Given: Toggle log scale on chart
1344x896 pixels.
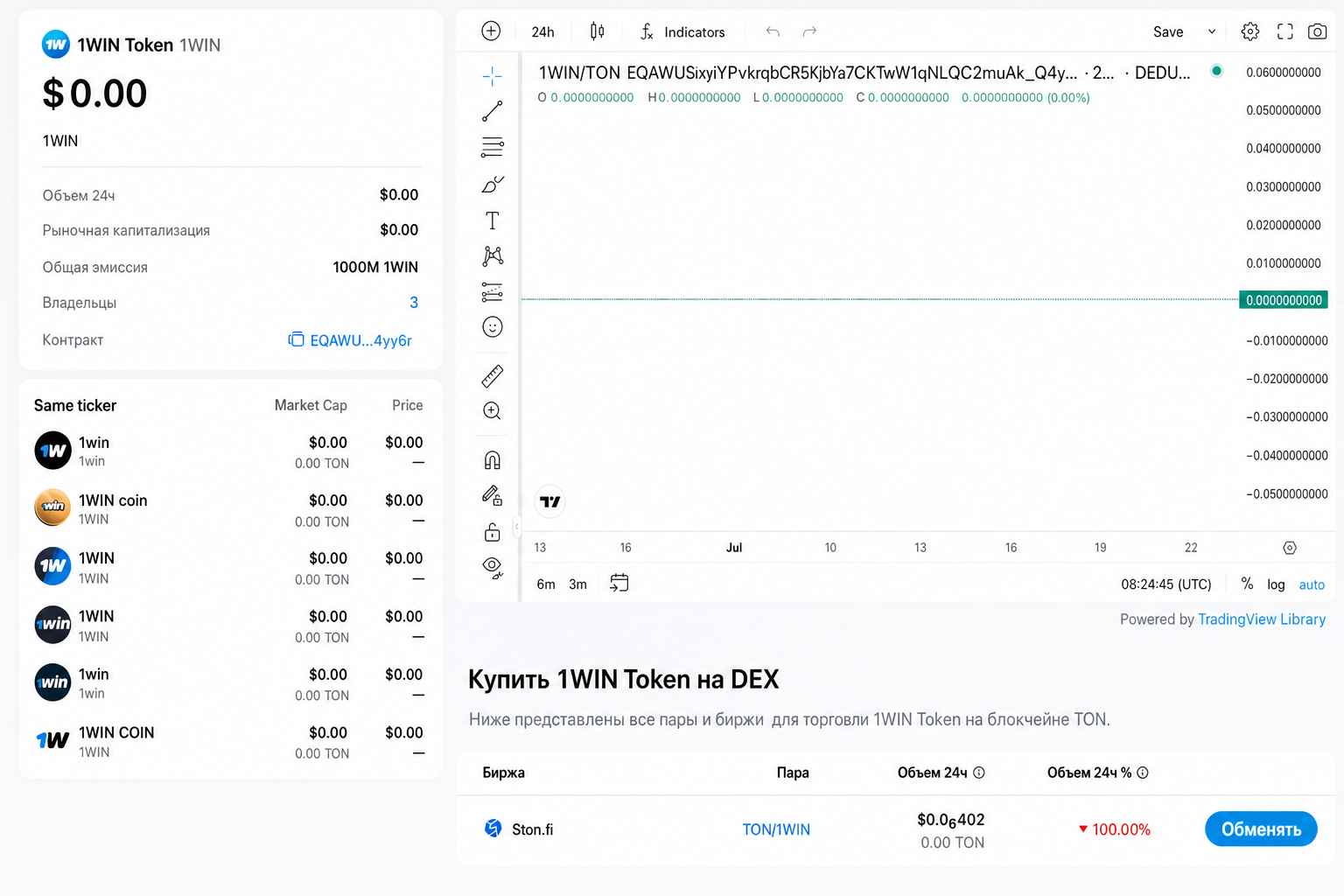Looking at the screenshot, I should (x=1276, y=584).
